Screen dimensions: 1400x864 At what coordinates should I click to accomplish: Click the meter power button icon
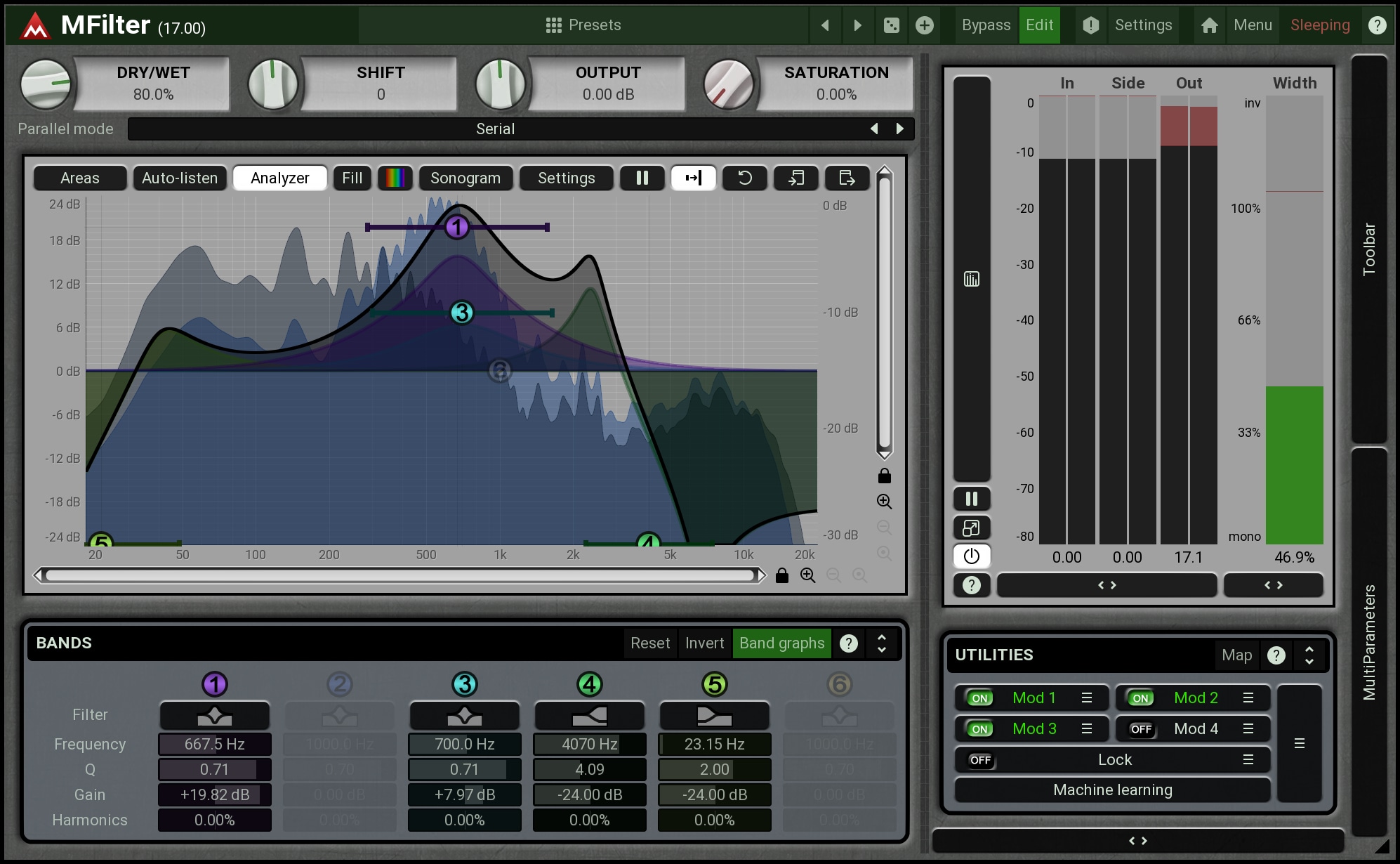(972, 556)
